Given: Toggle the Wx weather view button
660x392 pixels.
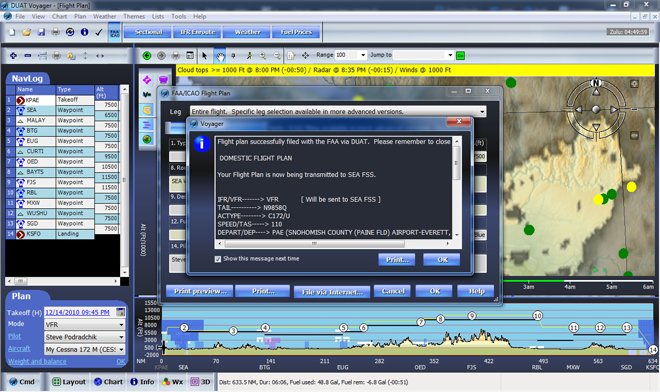Looking at the screenshot, I should click(x=173, y=382).
